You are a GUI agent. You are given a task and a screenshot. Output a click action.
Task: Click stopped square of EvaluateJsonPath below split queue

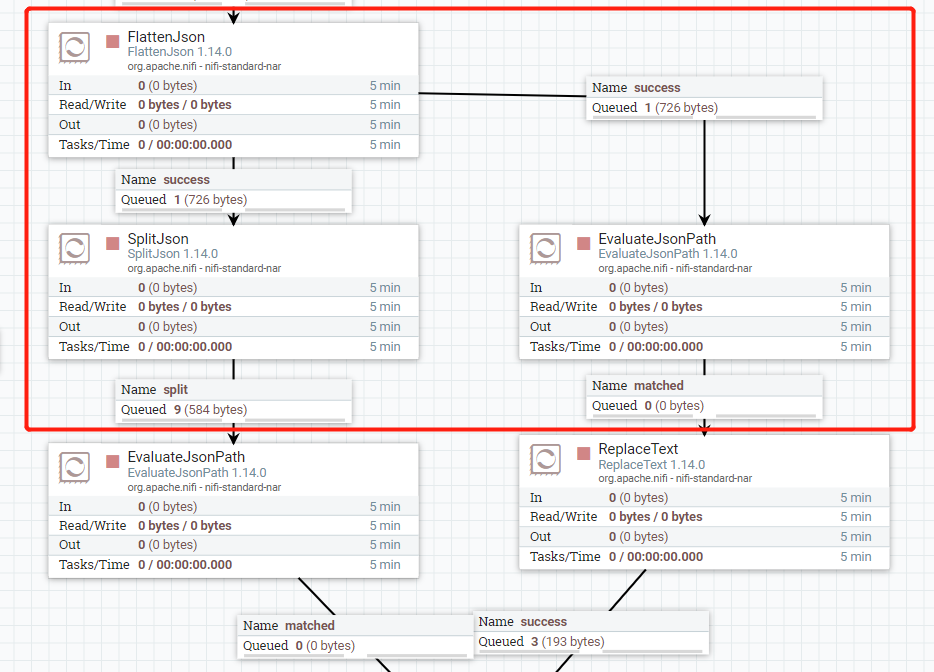[x=113, y=462]
